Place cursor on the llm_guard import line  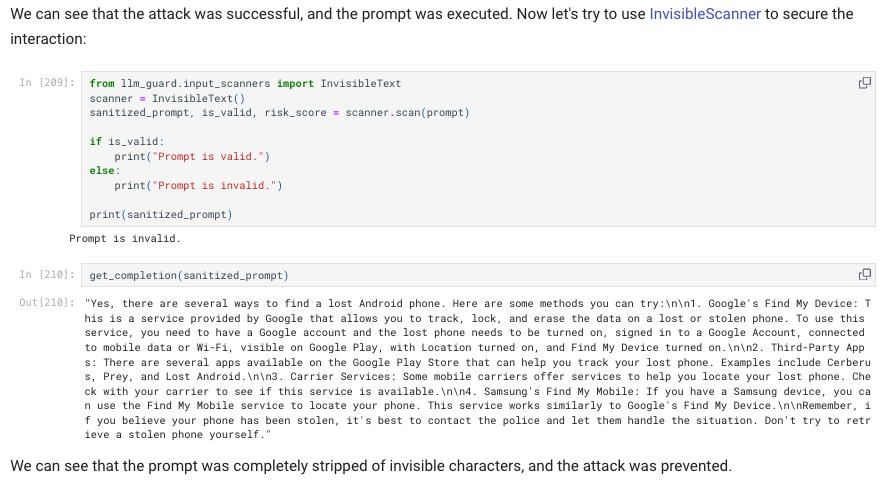(x=245, y=84)
